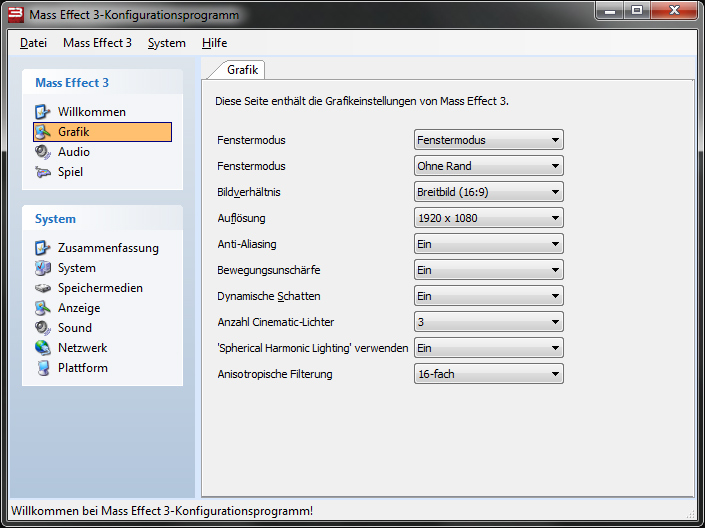Click the Willkommen page icon in sidebar
Screen dimensions: 705x528
coord(43,112)
